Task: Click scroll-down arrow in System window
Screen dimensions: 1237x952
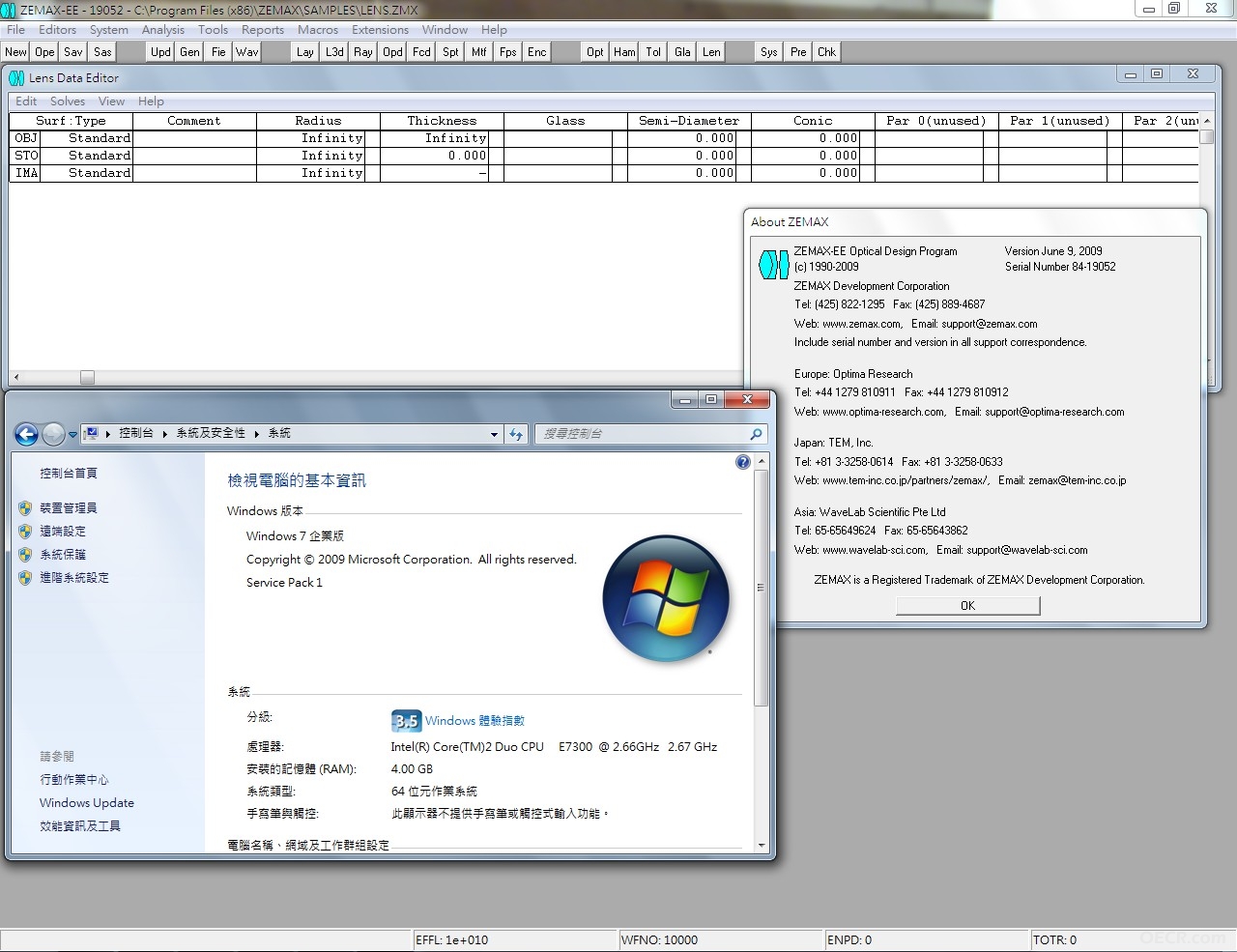Action: click(762, 845)
